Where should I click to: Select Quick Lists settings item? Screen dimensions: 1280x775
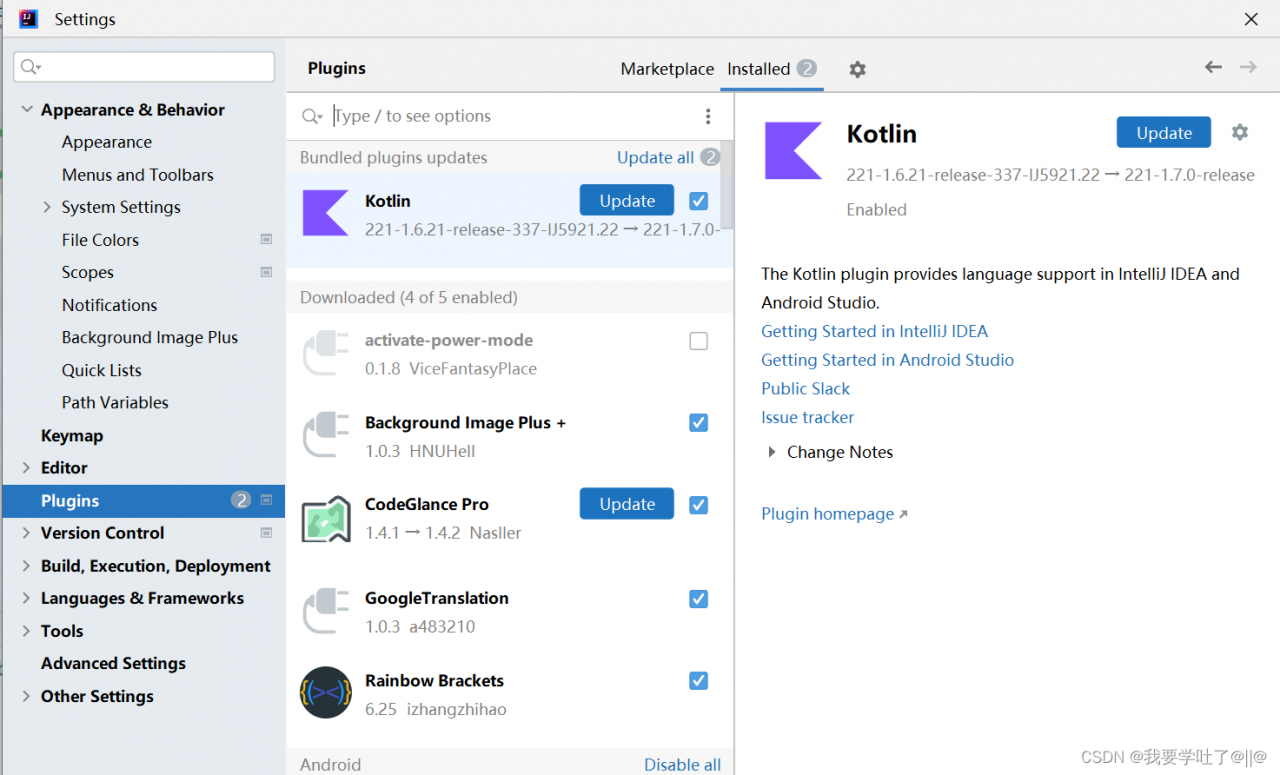(x=102, y=370)
